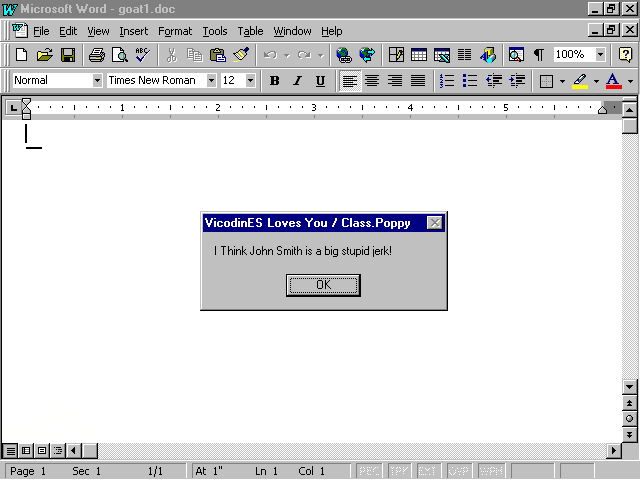Click the right indent marker on ruler
The width and height of the screenshot is (640, 480).
602,109
